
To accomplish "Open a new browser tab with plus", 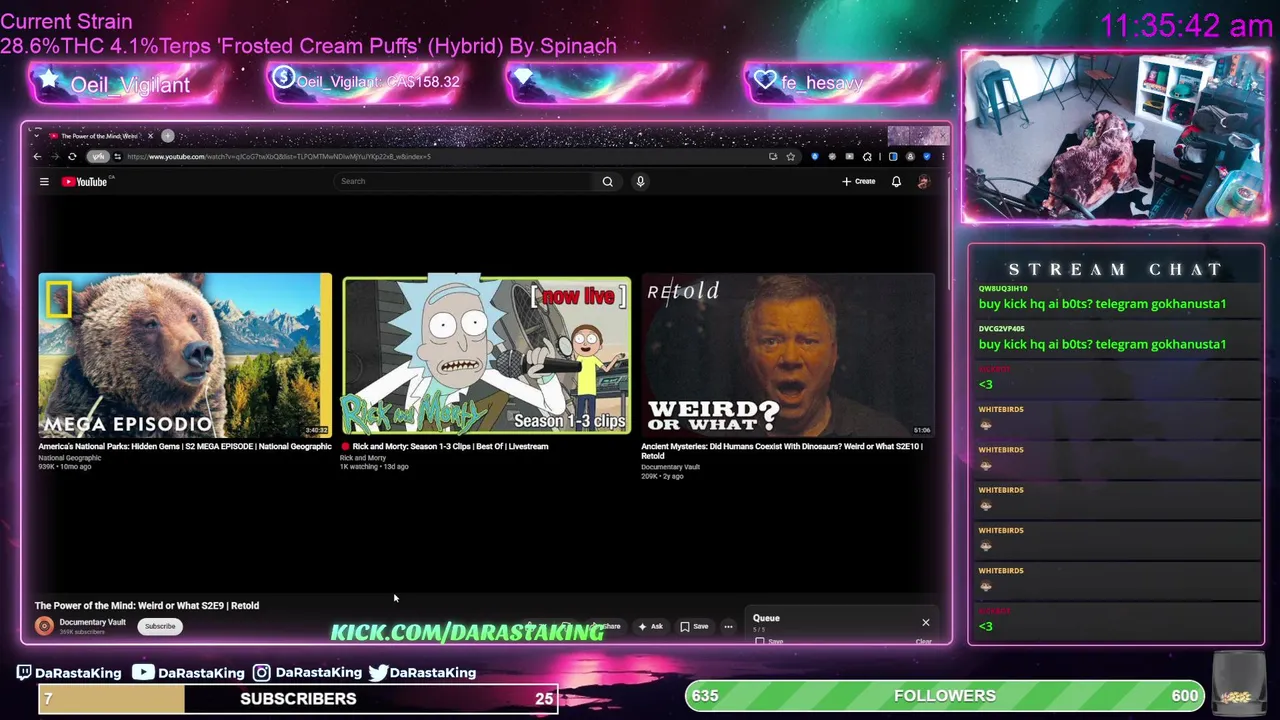I will [168, 136].
